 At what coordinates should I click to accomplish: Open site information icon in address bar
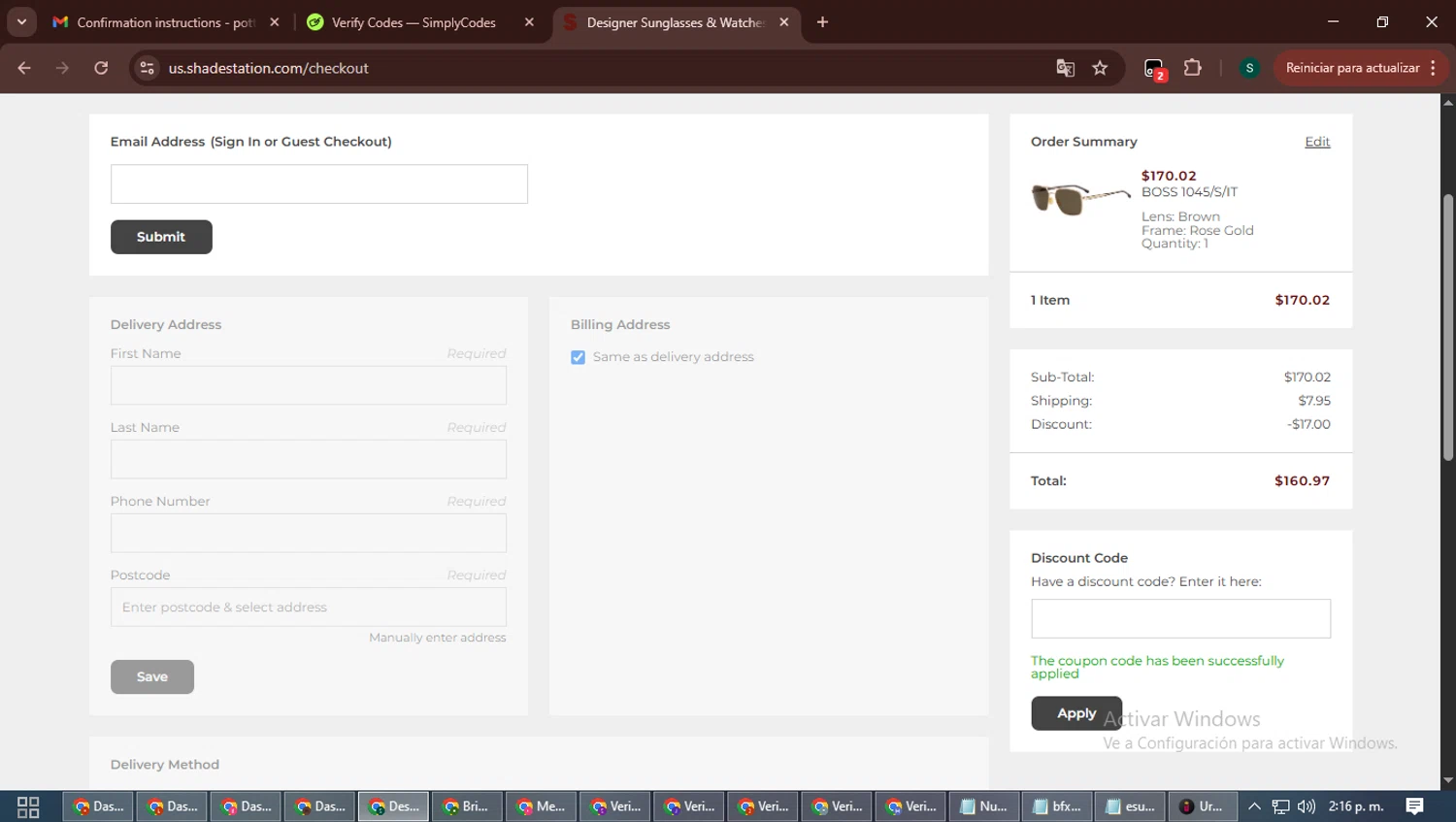click(x=147, y=68)
